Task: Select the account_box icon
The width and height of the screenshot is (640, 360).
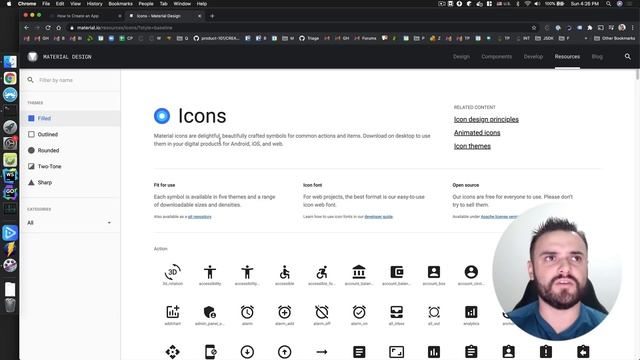Action: tap(434, 272)
